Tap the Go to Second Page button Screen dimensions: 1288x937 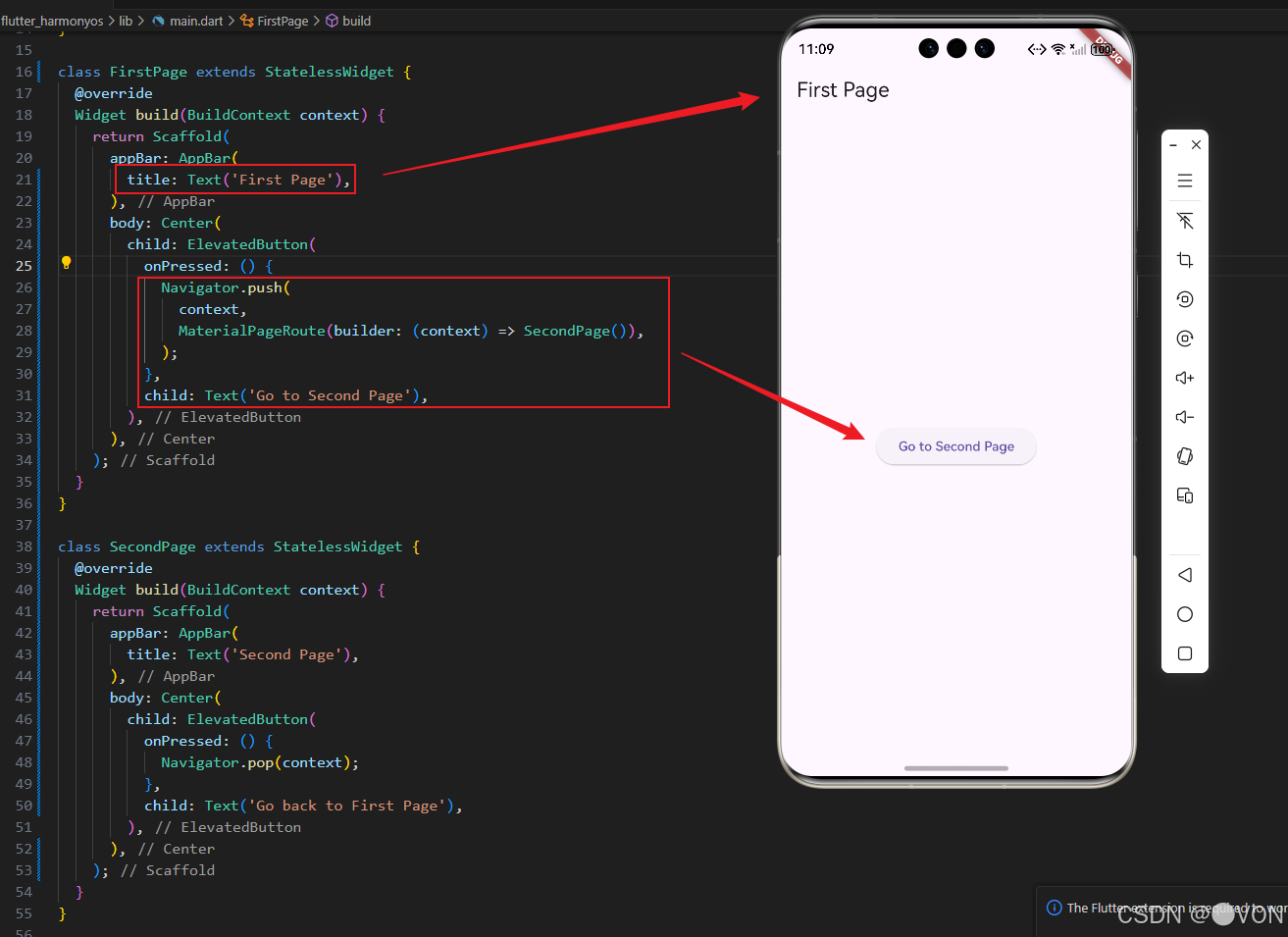tap(956, 446)
